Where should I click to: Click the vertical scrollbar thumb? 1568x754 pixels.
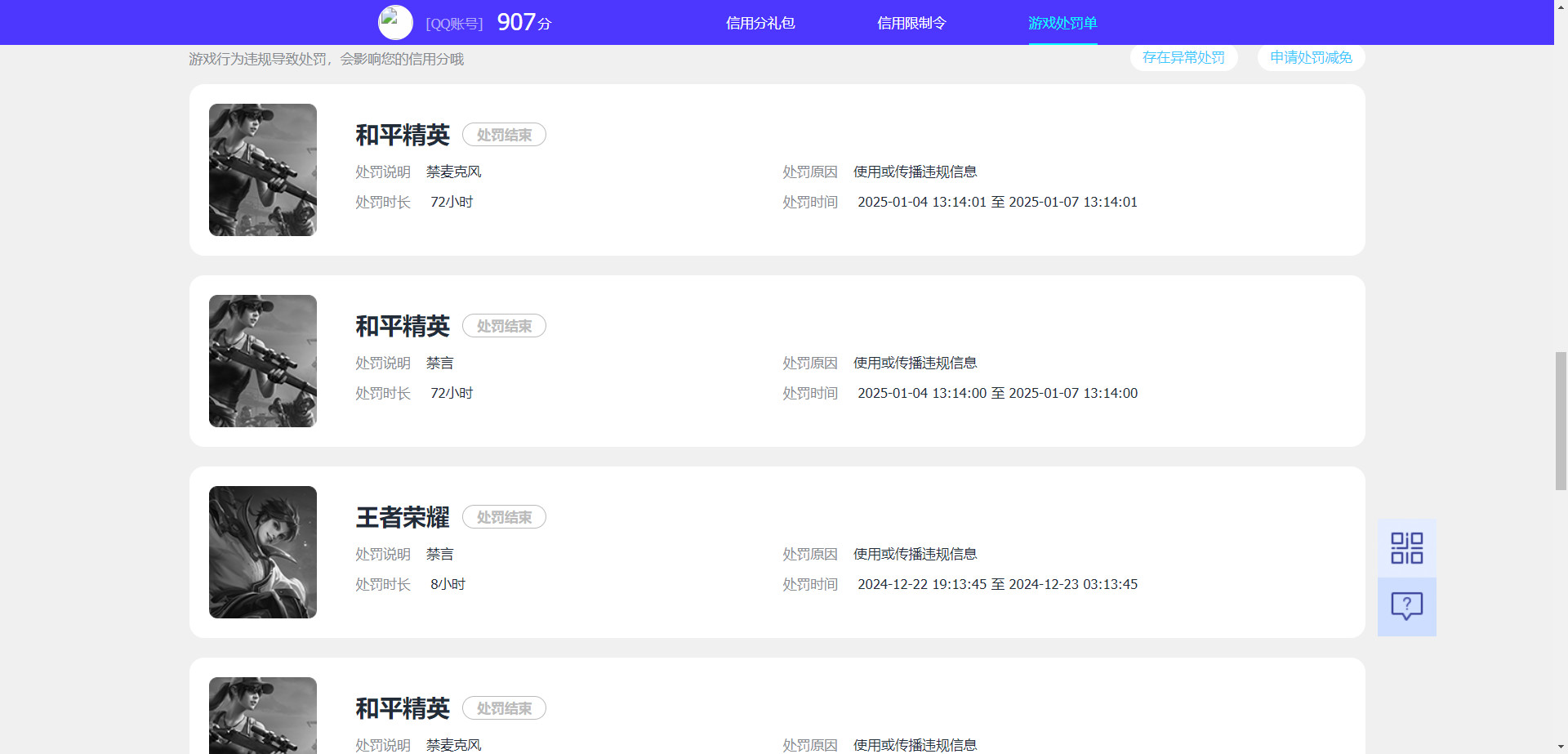click(x=1561, y=421)
